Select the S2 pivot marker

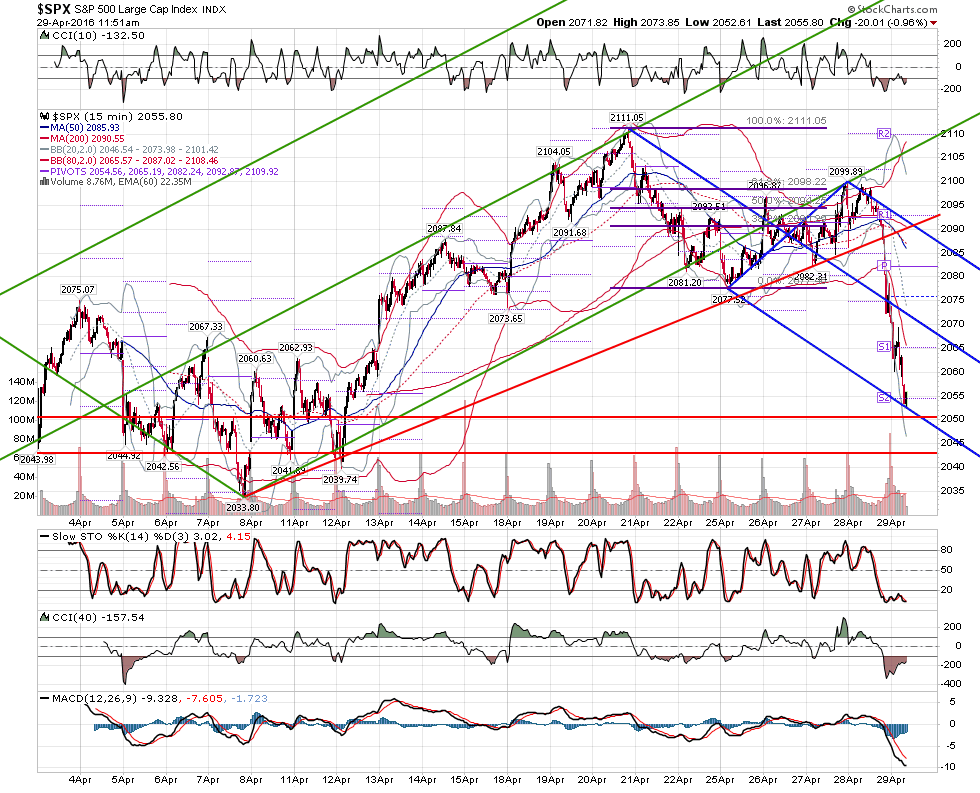coord(884,397)
